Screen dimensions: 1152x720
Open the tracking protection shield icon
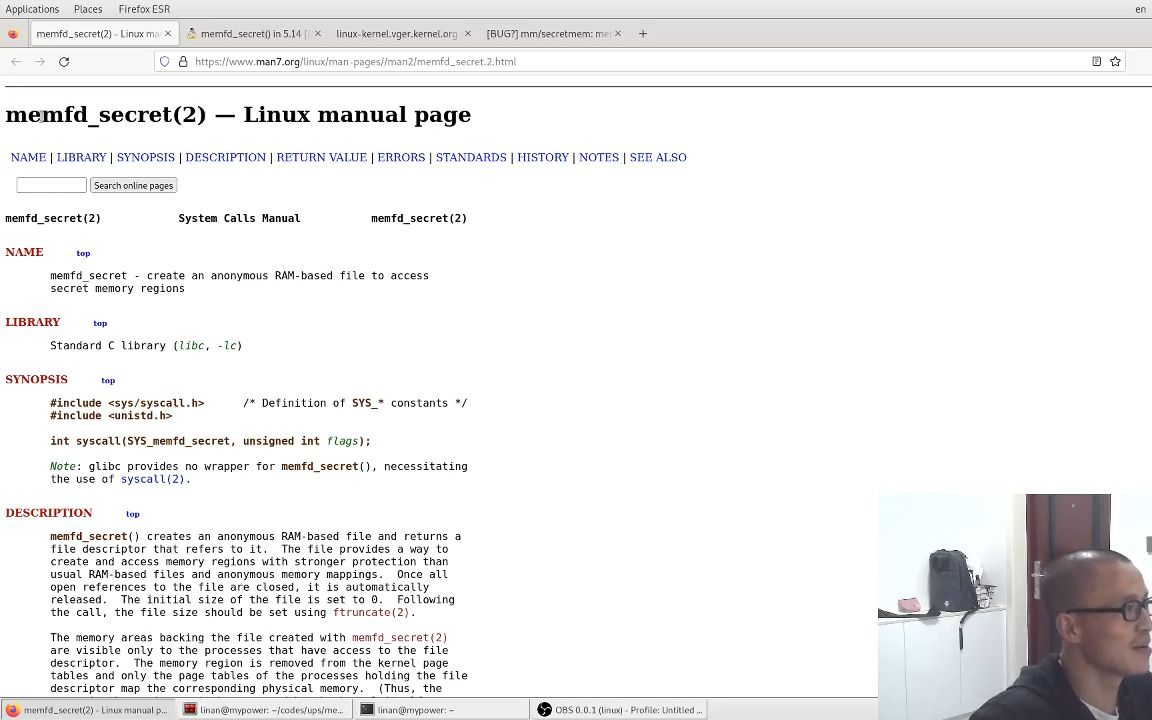point(164,61)
